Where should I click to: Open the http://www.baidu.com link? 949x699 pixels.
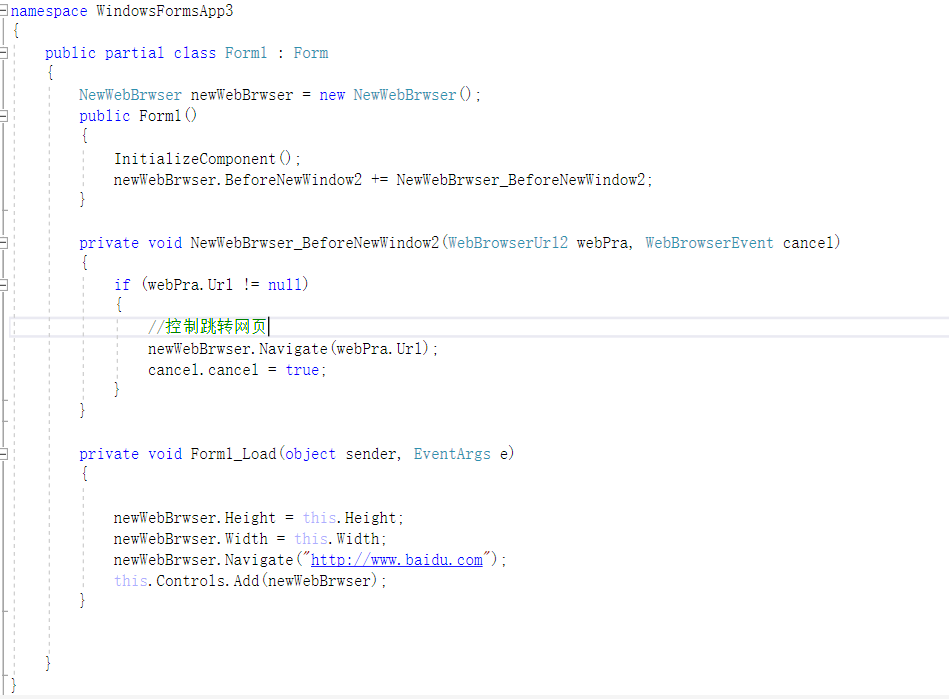click(x=396, y=560)
